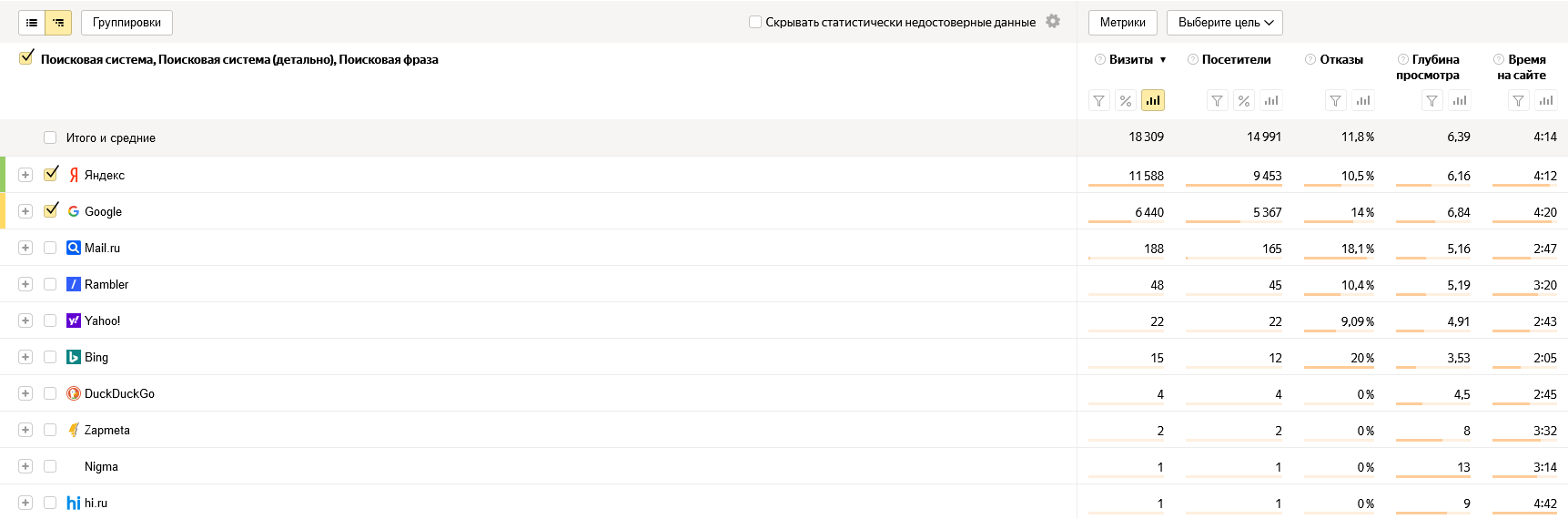This screenshot has height=519, width=1568.
Task: Open filter icon under Отказы column
Action: [1335, 100]
